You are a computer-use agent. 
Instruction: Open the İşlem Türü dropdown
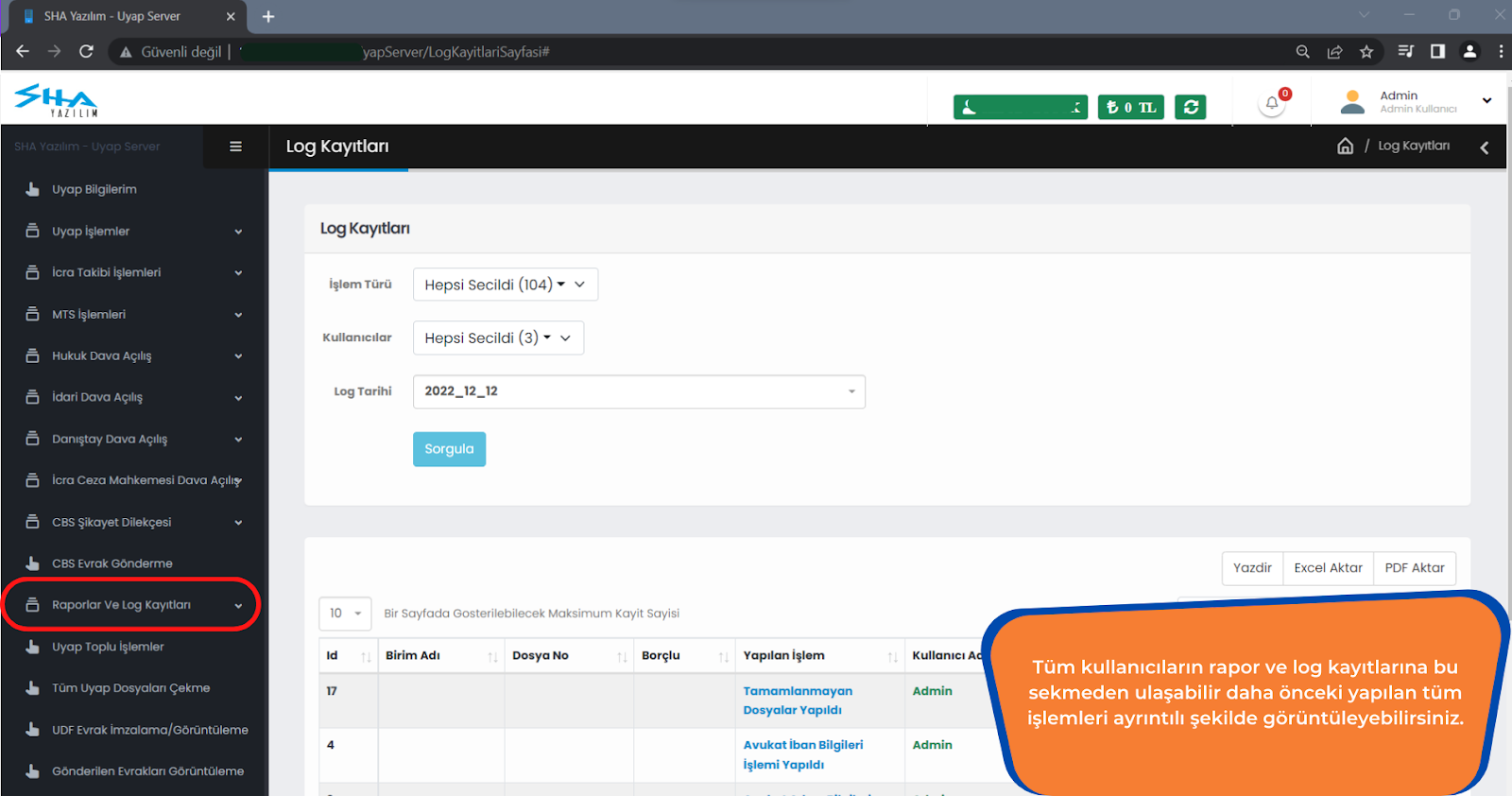coord(505,285)
